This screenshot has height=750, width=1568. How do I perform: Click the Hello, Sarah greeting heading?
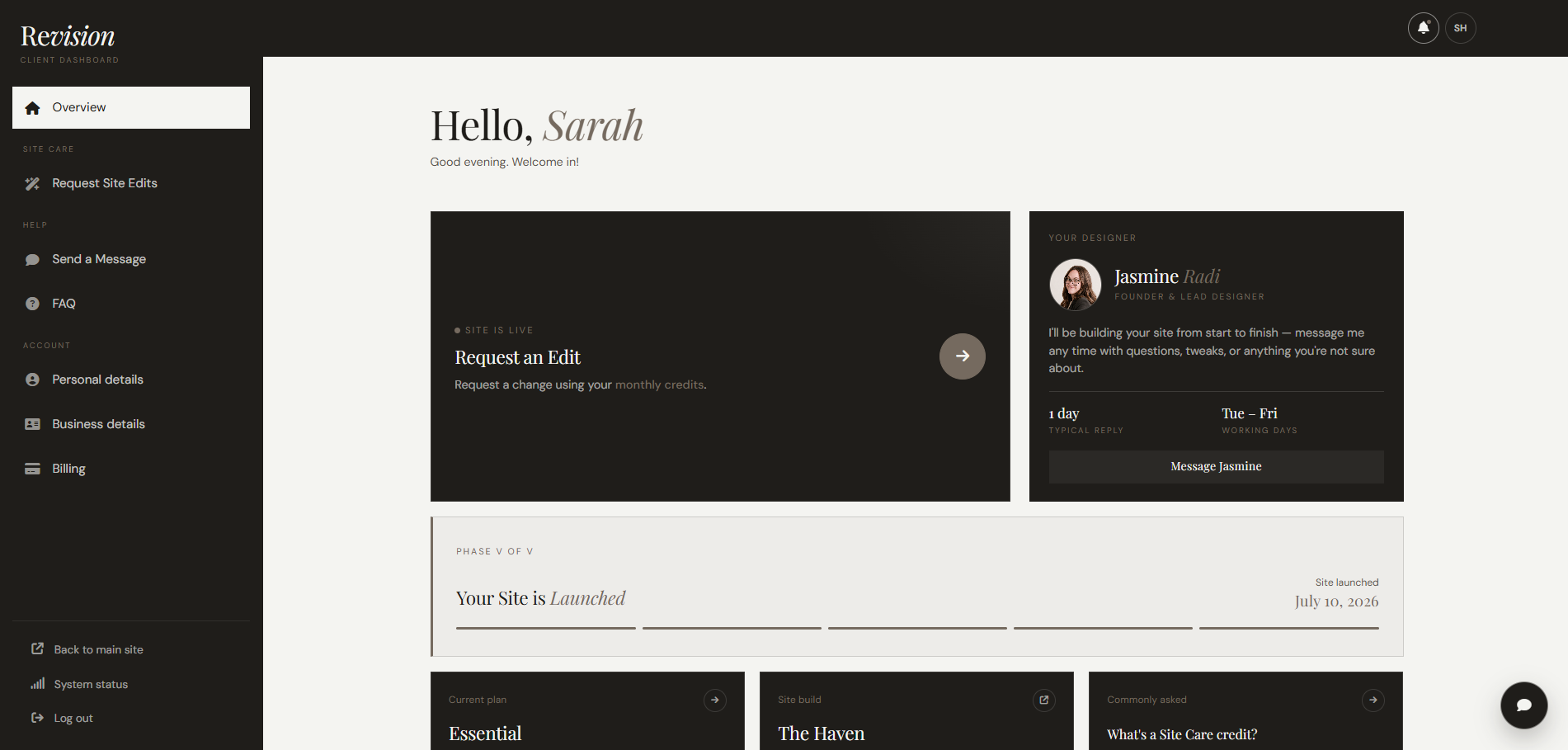pos(536,126)
